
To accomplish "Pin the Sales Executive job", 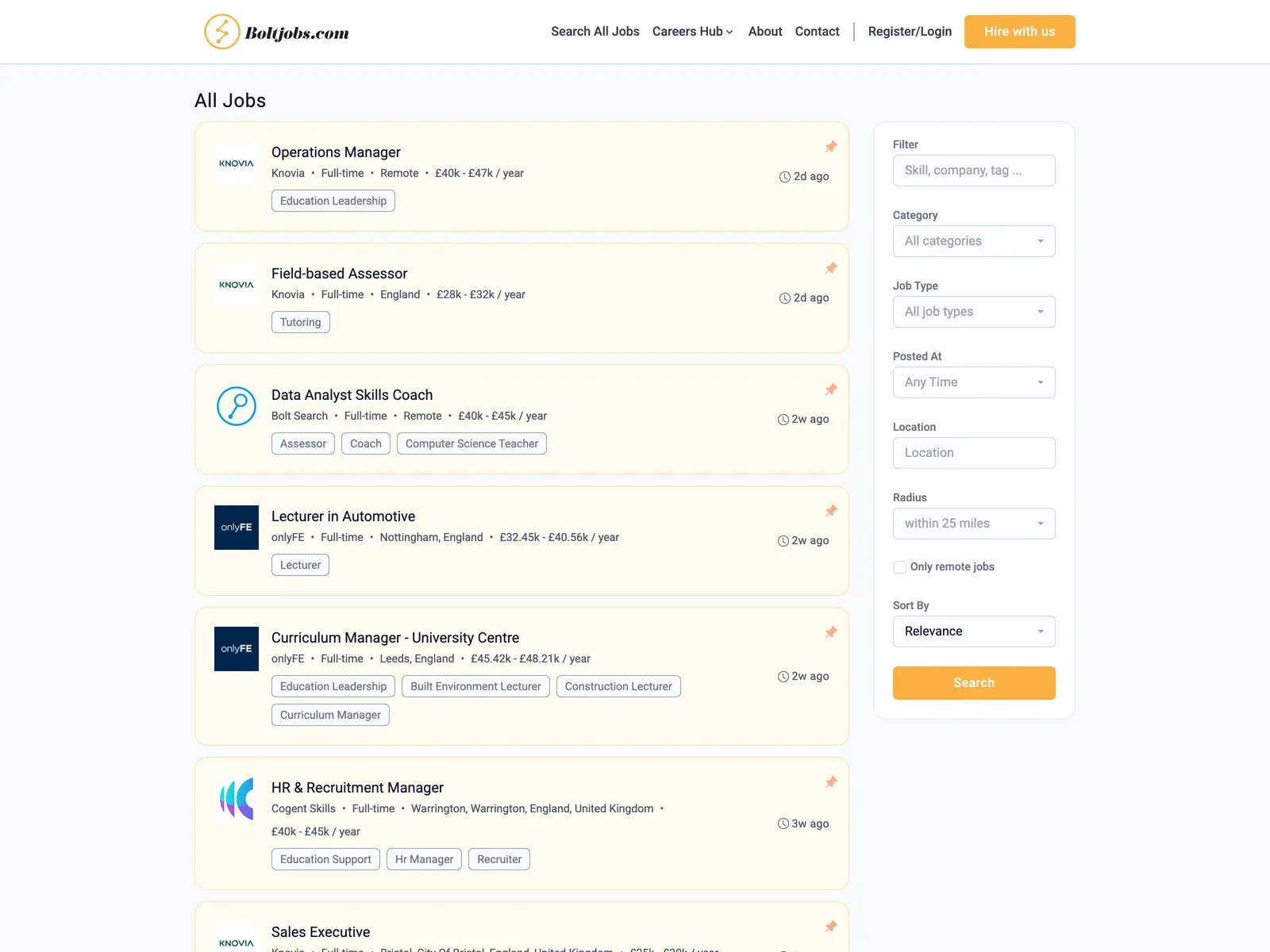I will click(x=831, y=927).
